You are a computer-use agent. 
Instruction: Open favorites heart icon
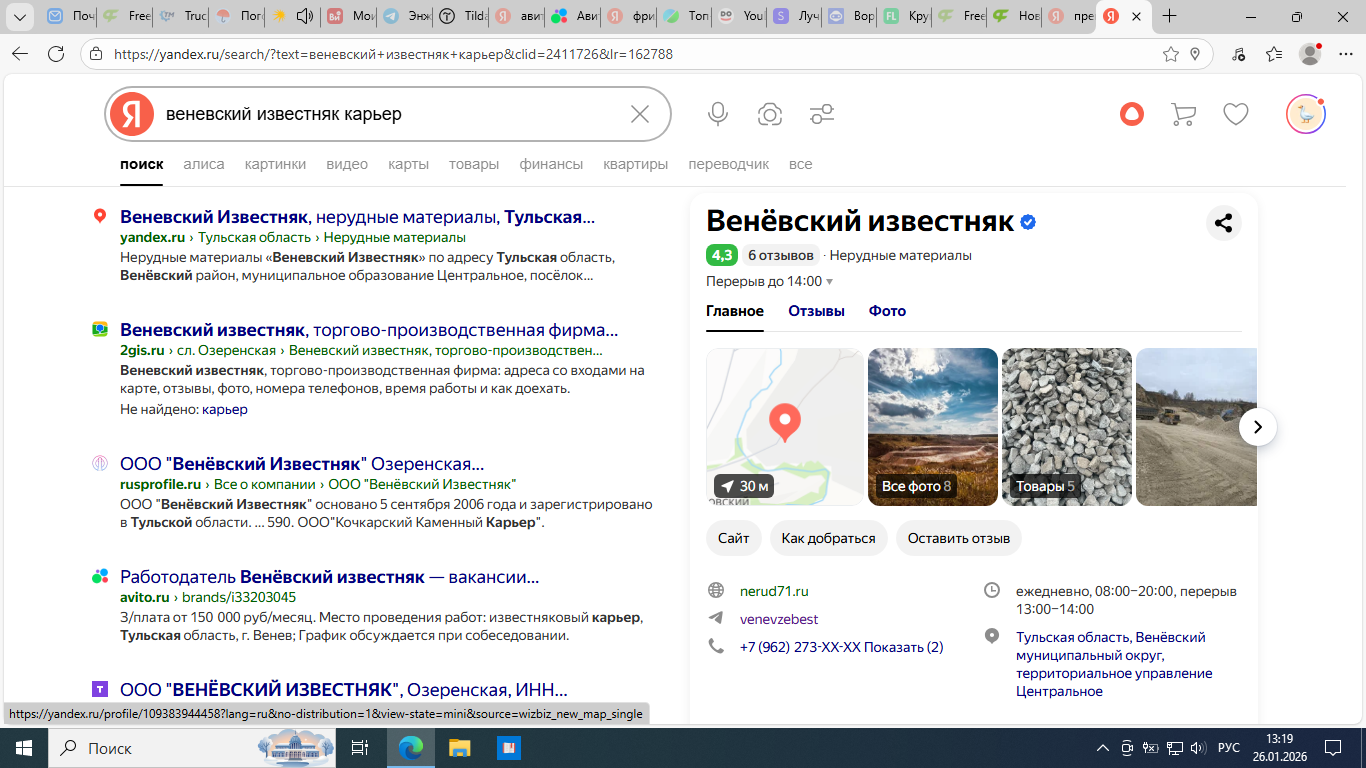coord(1236,114)
